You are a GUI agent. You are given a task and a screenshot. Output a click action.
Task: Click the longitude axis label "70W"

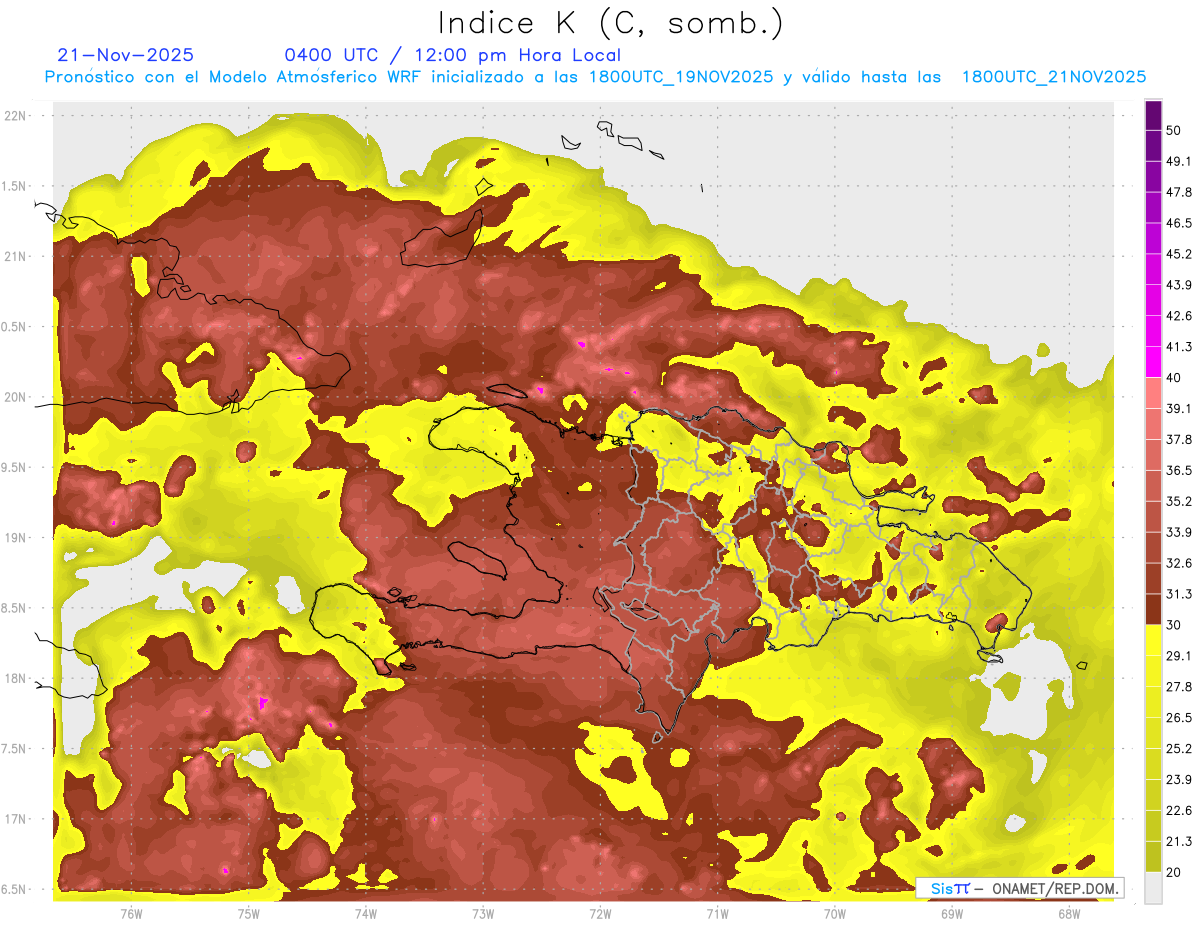pyautogui.click(x=835, y=914)
